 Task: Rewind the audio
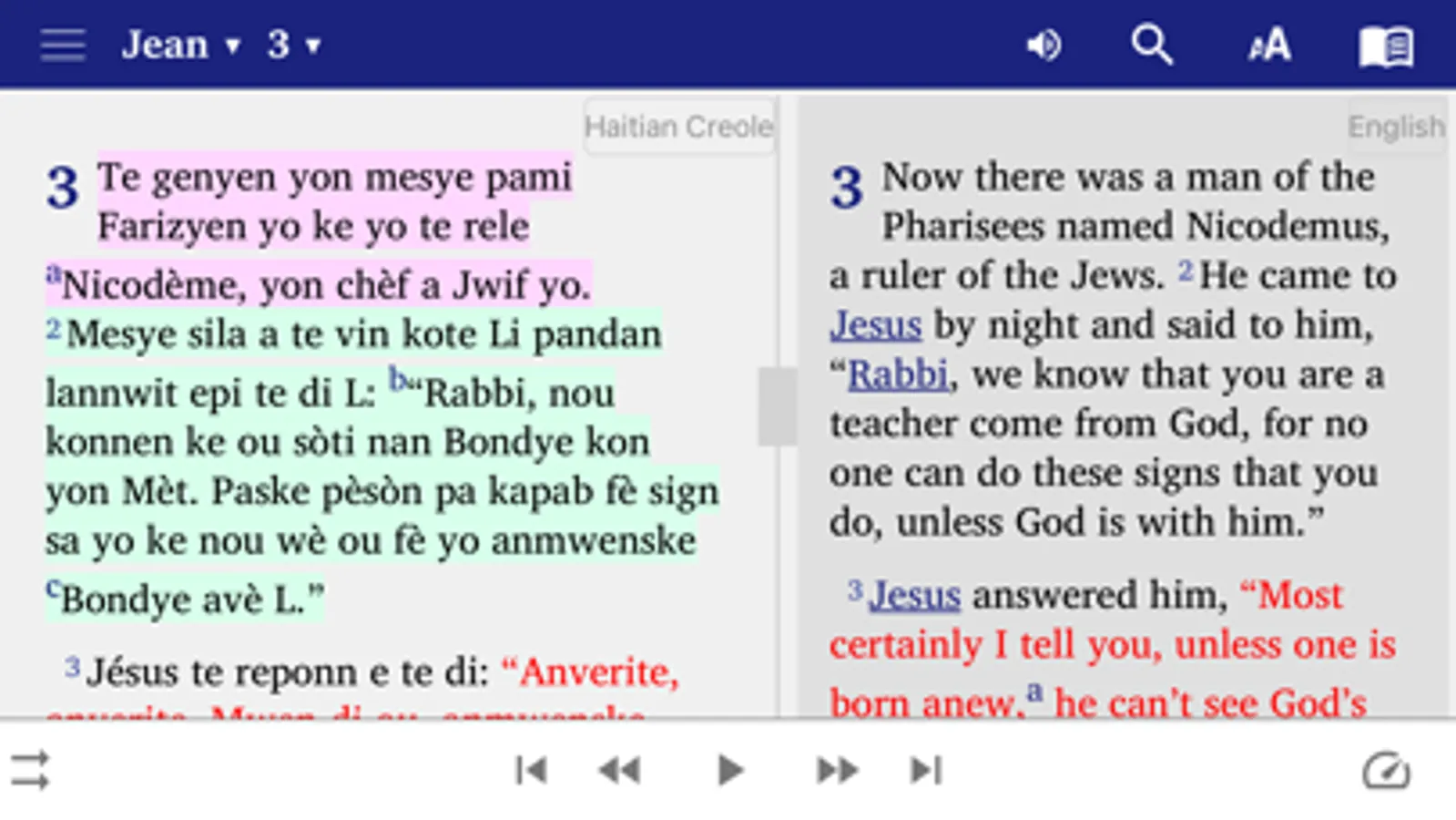(x=620, y=771)
